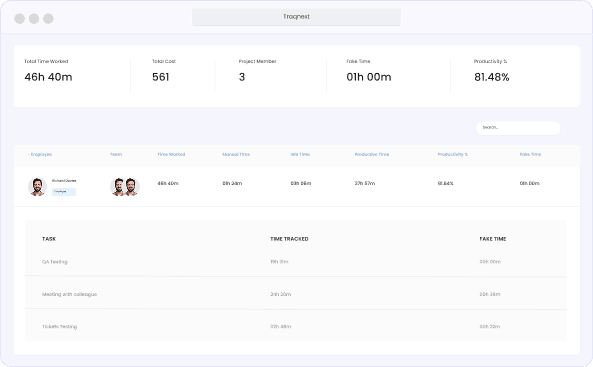593x367 pixels.
Task: Click the employee's profile avatar
Action: [37, 187]
